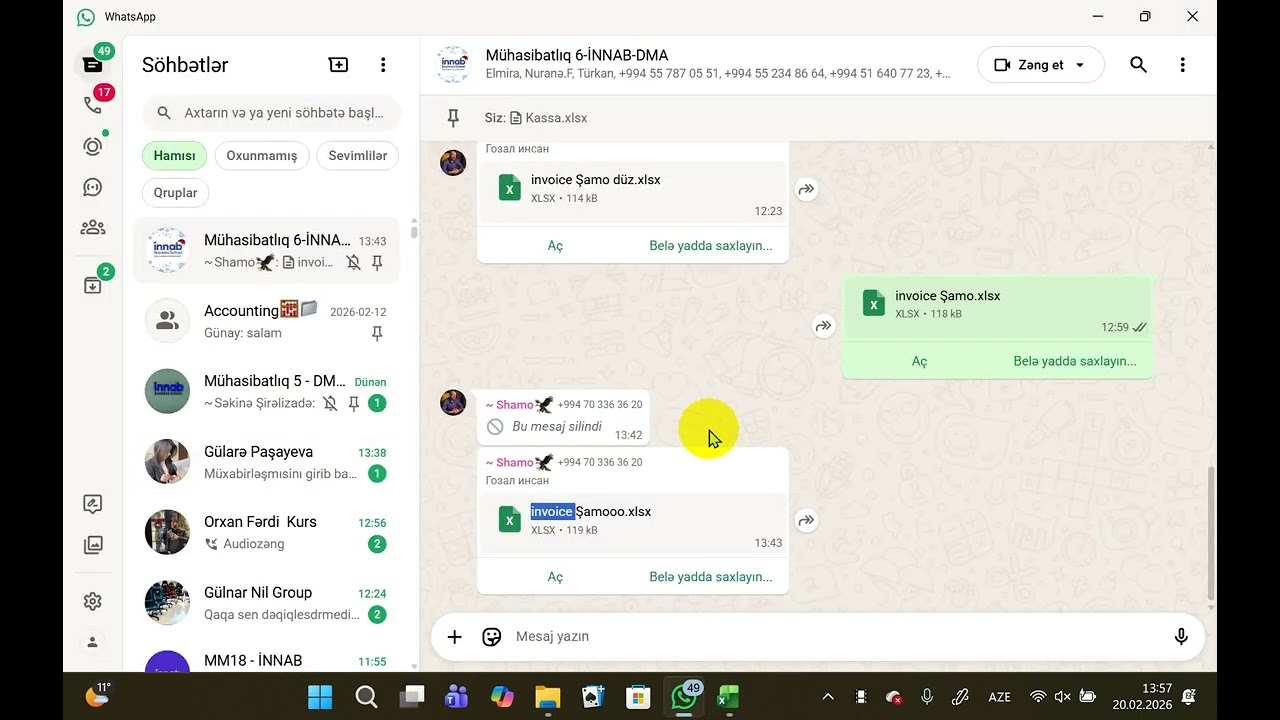Forward the invoice Şamooo.xlsx message

tap(806, 520)
